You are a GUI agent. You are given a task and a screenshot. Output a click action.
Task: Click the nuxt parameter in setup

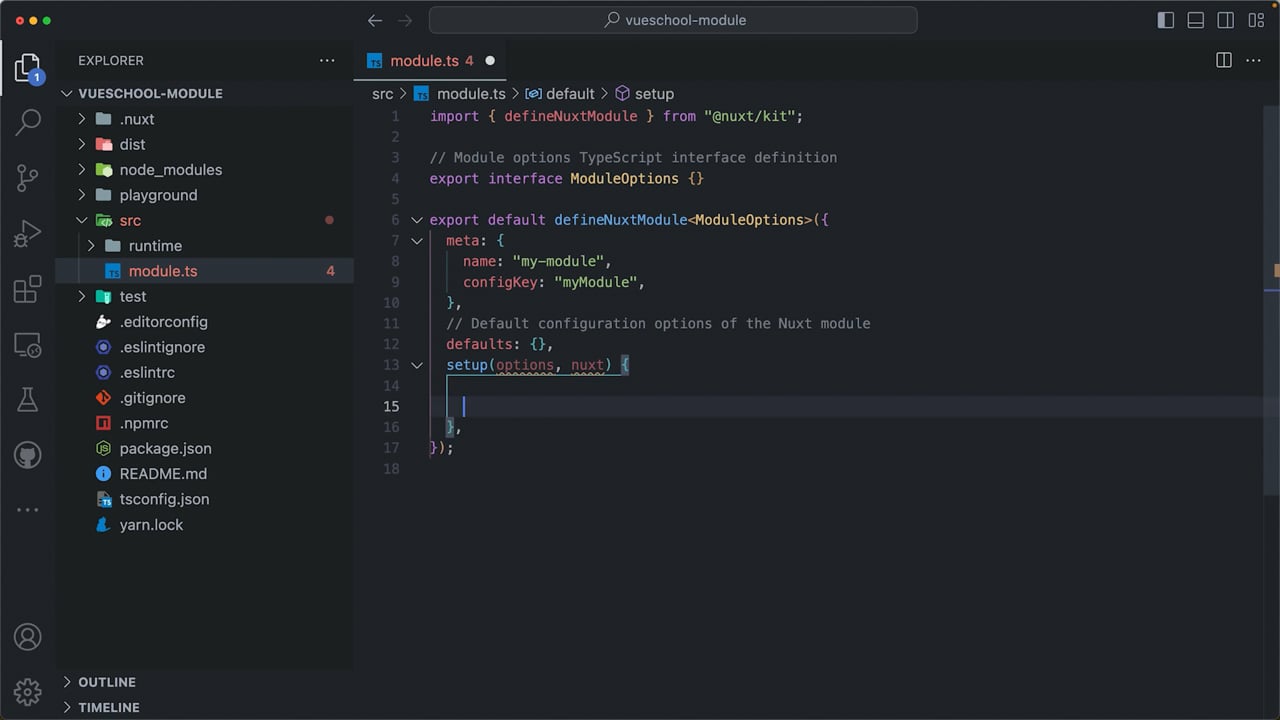tap(587, 365)
